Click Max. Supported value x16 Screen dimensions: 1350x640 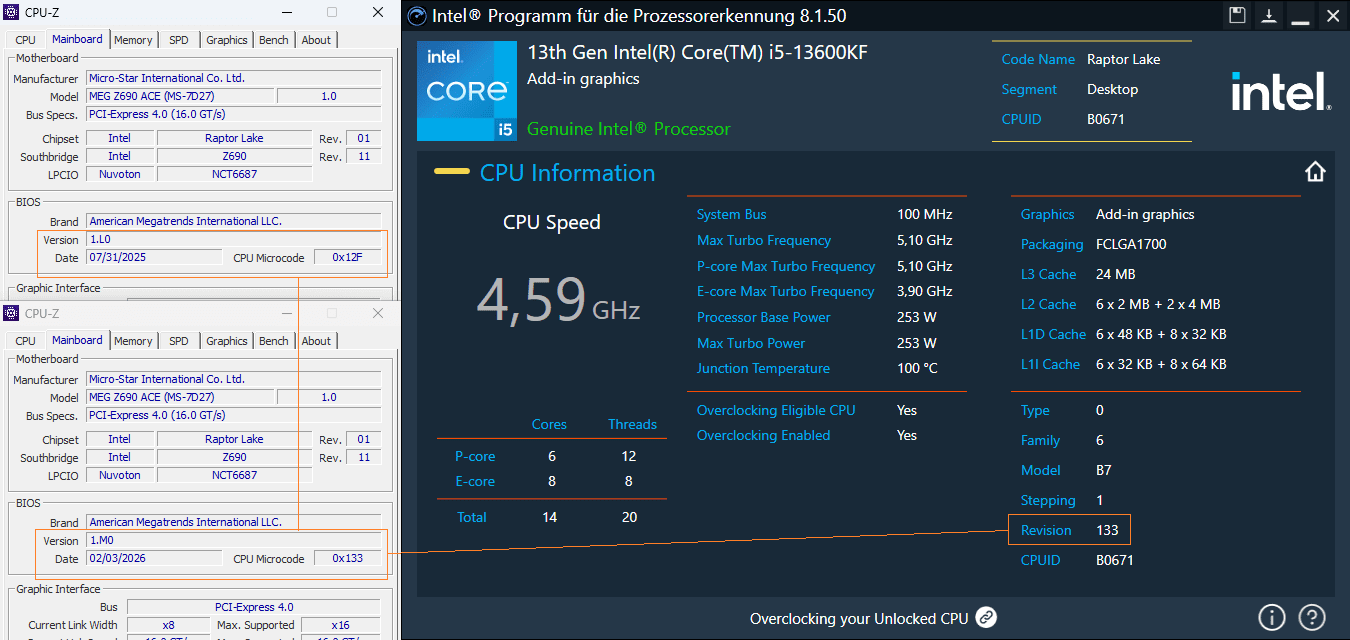(340, 625)
